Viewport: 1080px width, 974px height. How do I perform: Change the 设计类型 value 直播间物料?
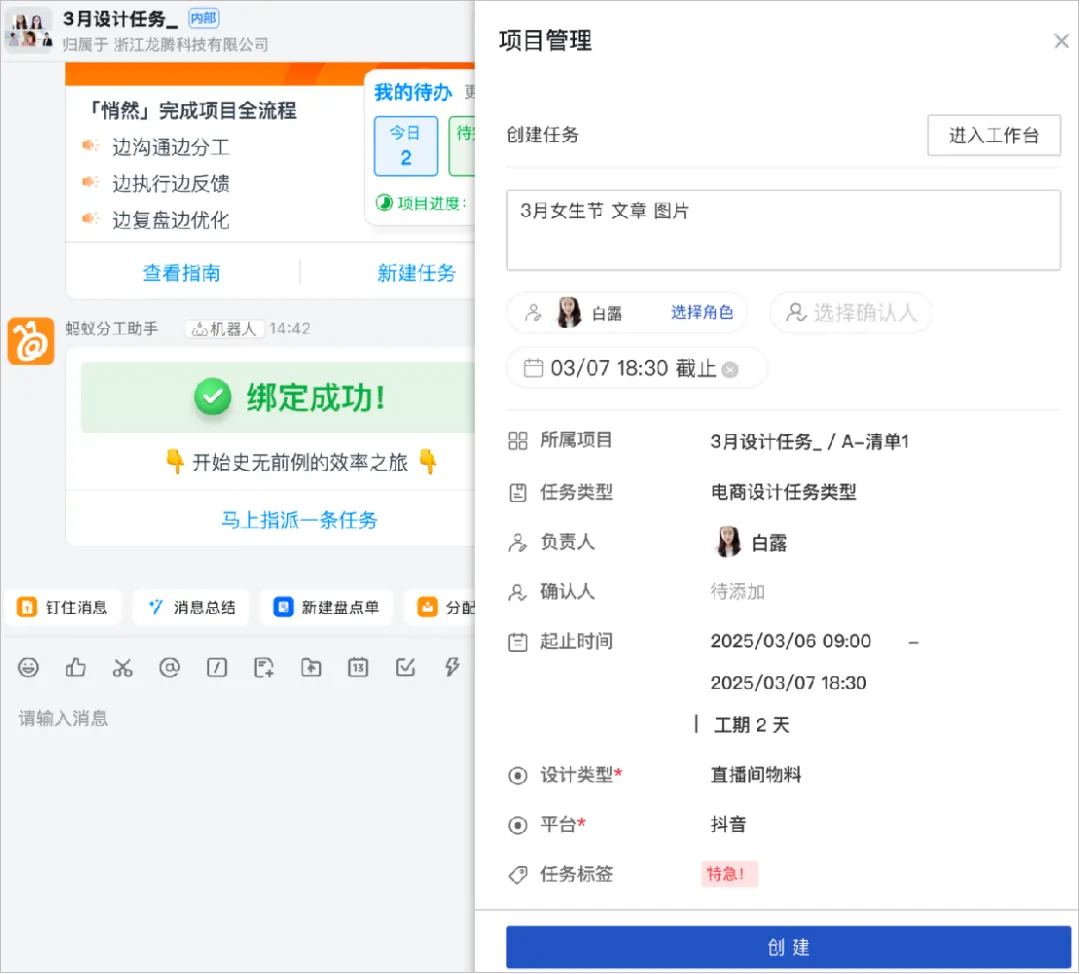pyautogui.click(x=756, y=775)
